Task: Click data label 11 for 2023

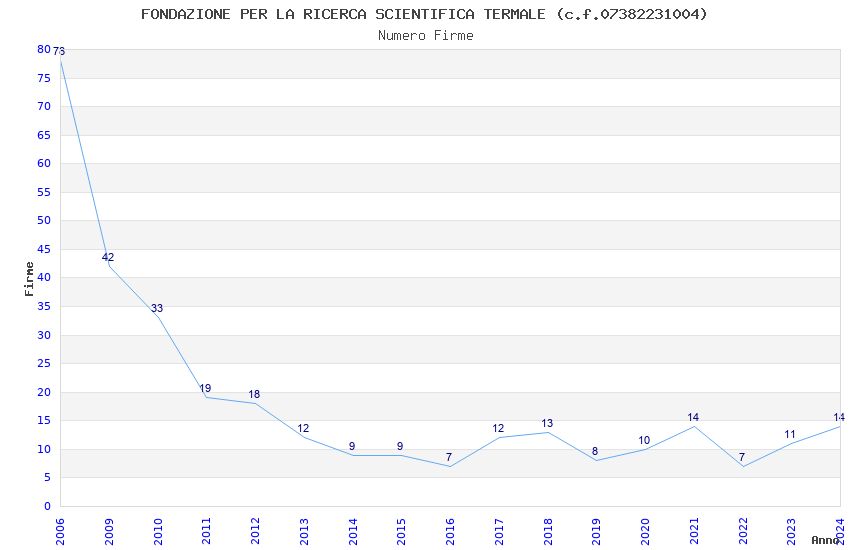Action: point(790,435)
